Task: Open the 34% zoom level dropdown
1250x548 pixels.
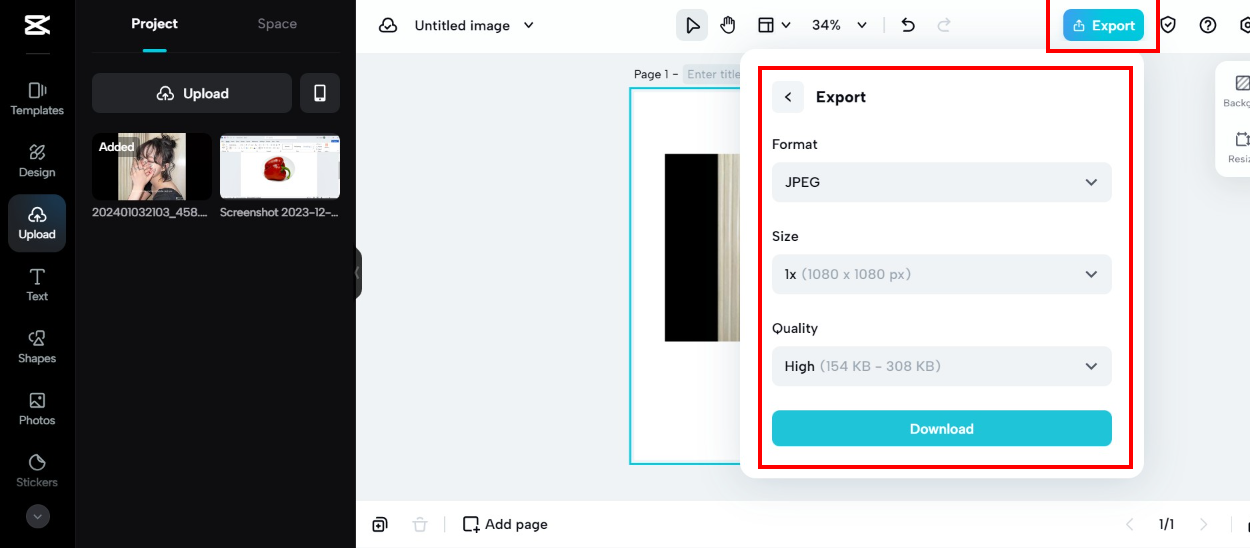Action: [839, 25]
